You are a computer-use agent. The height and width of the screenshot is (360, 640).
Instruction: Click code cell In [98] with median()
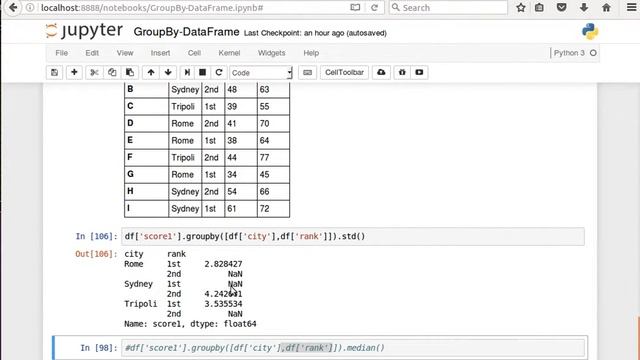[354, 348]
